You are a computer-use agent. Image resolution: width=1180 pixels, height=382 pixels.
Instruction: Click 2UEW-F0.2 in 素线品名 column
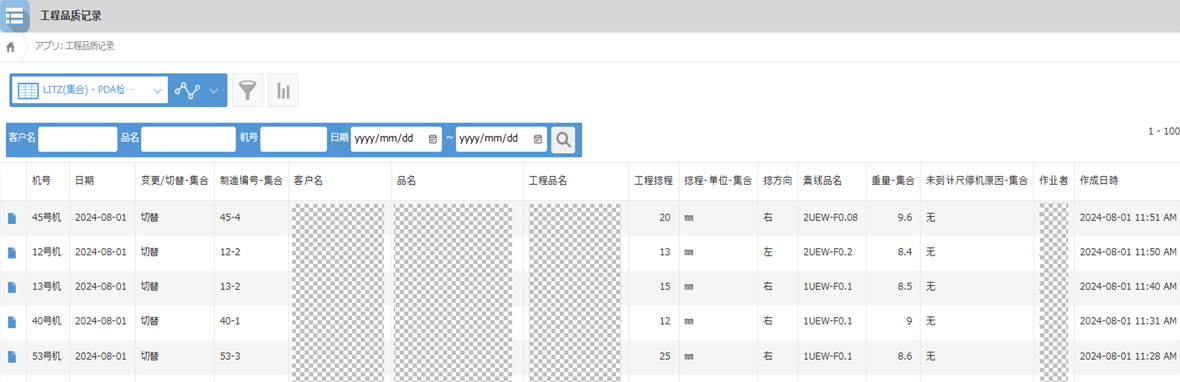(828, 253)
